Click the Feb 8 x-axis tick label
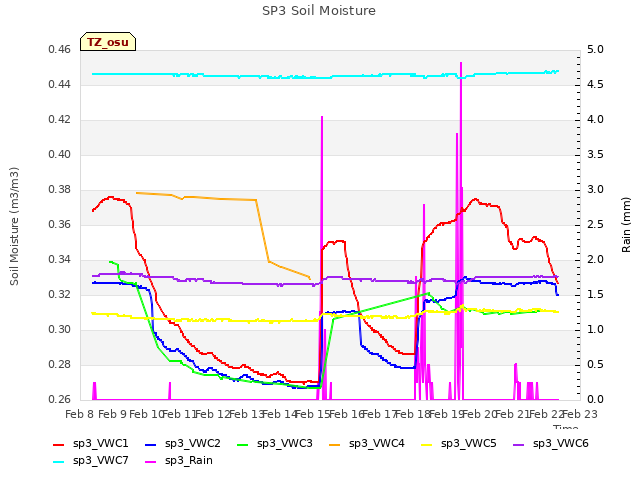Image resolution: width=640 pixels, height=480 pixels. 80,414
